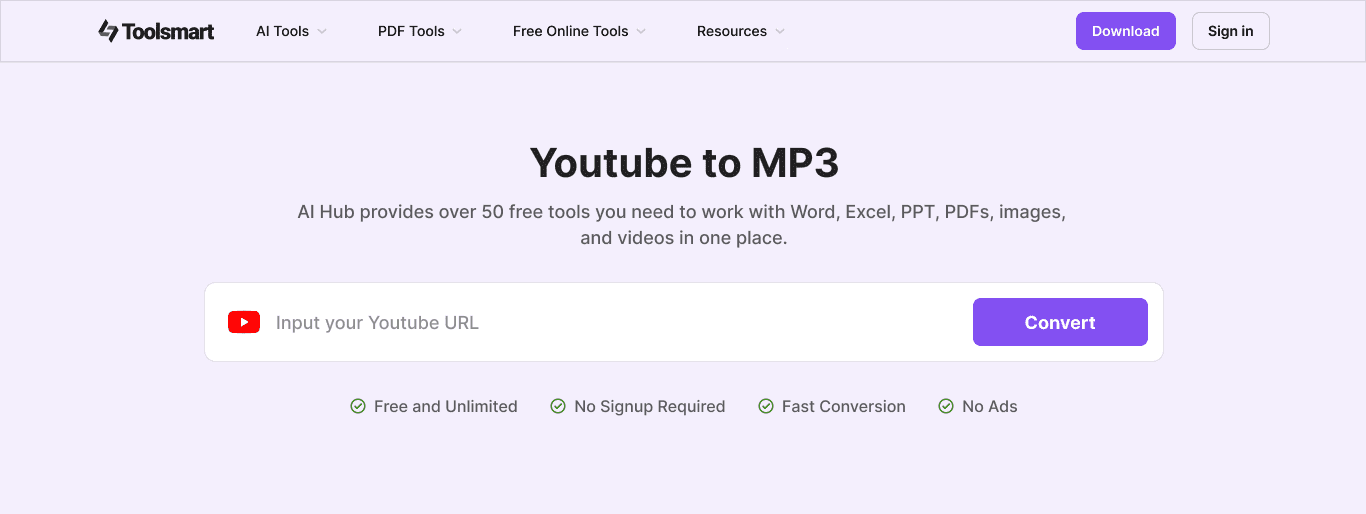This screenshot has width=1366, height=514.
Task: Open the AI Tools menu label
Action: pyautogui.click(x=282, y=31)
